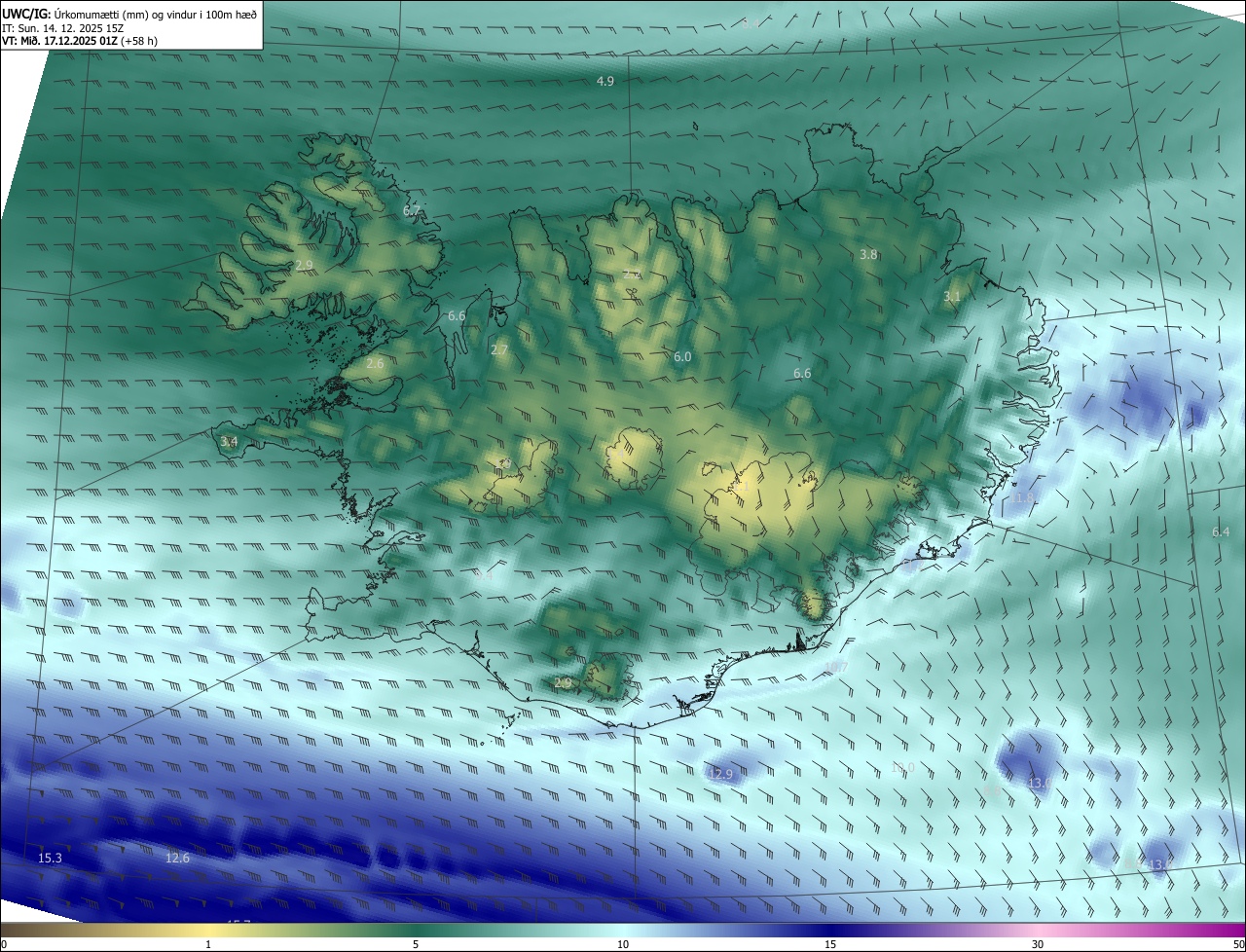Click the 15 tick on the color scale
The image size is (1246, 952).
tap(830, 944)
